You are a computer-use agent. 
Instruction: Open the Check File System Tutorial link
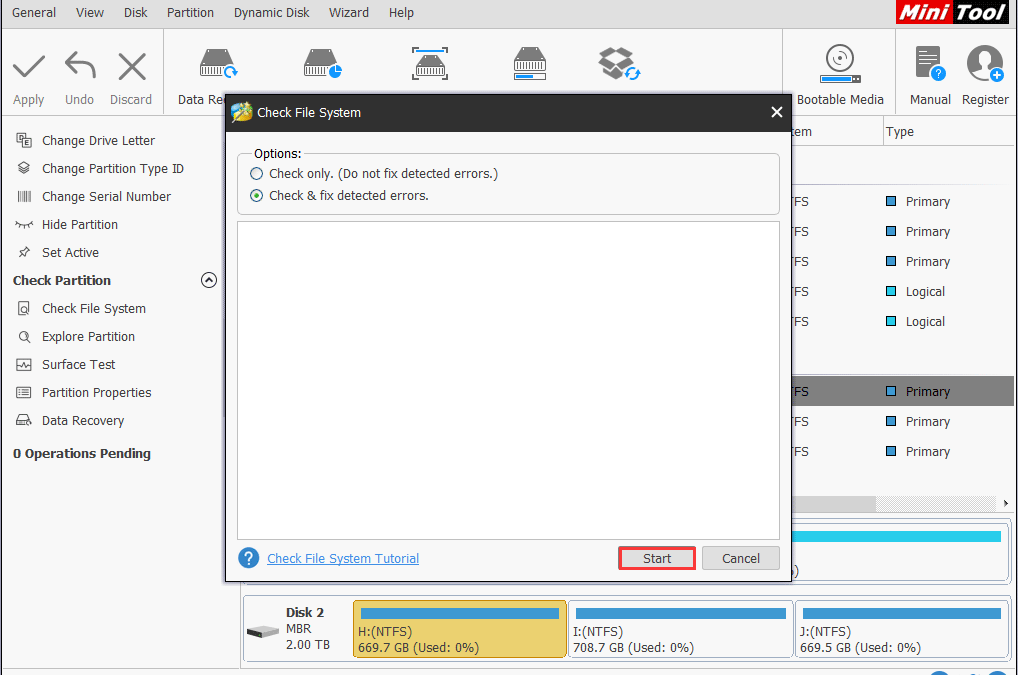pos(341,558)
